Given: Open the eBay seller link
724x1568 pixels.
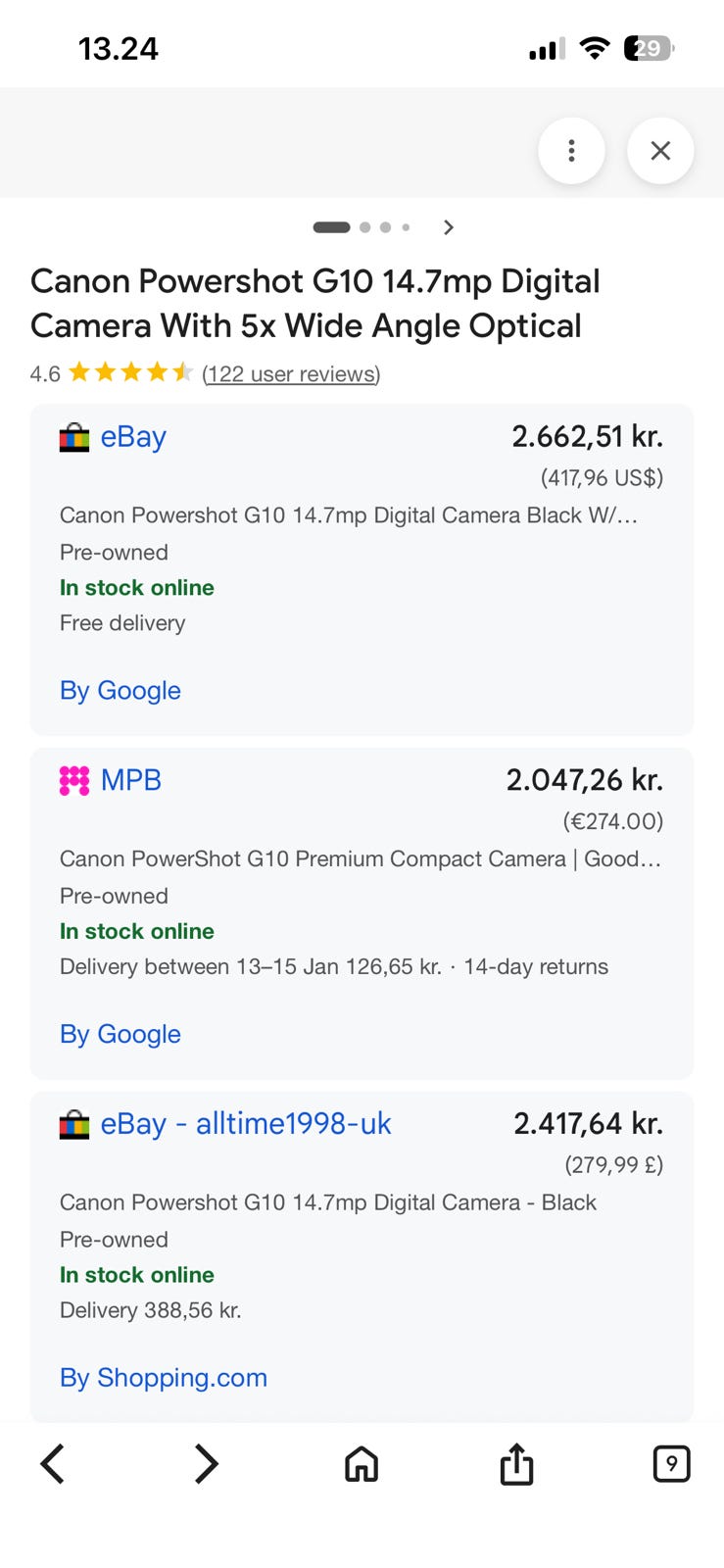Looking at the screenshot, I should [x=133, y=437].
